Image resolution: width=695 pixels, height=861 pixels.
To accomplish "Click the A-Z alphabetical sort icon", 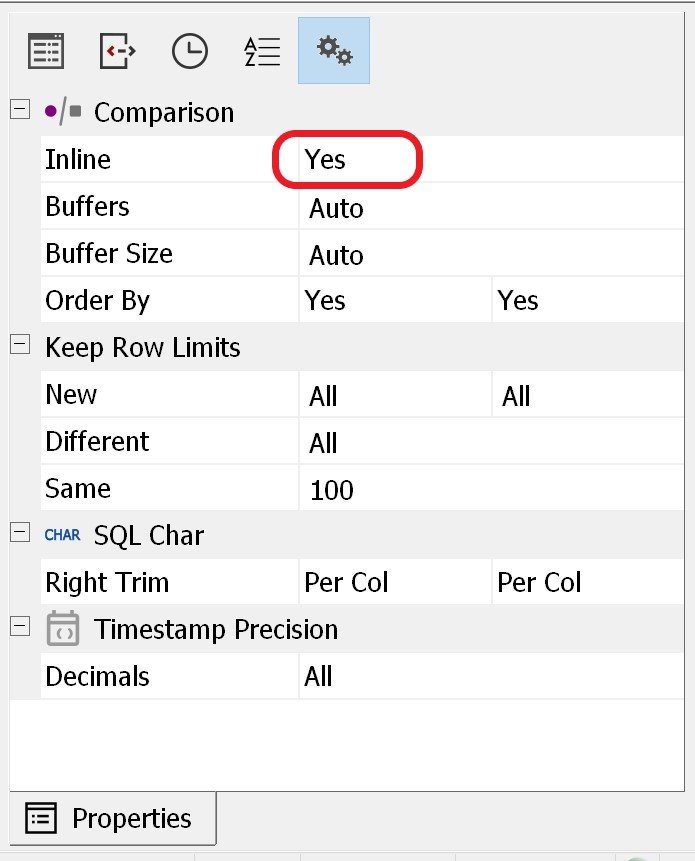I will pos(262,51).
